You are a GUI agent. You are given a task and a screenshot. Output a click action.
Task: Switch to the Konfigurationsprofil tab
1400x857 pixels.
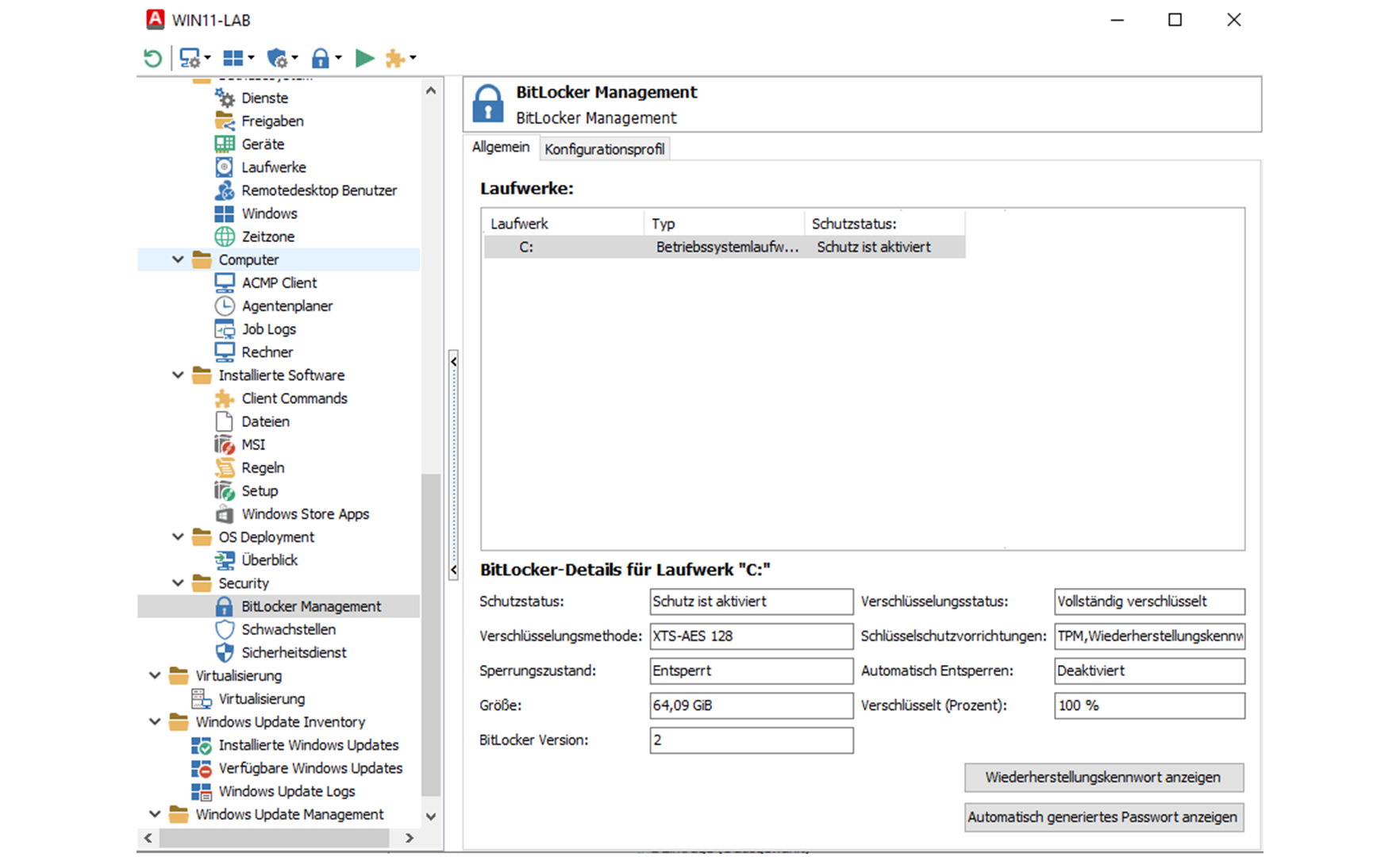click(605, 149)
